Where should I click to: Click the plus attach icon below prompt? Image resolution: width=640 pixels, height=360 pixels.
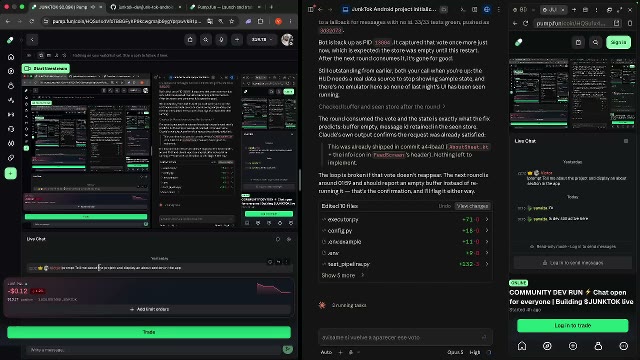tap(340, 352)
